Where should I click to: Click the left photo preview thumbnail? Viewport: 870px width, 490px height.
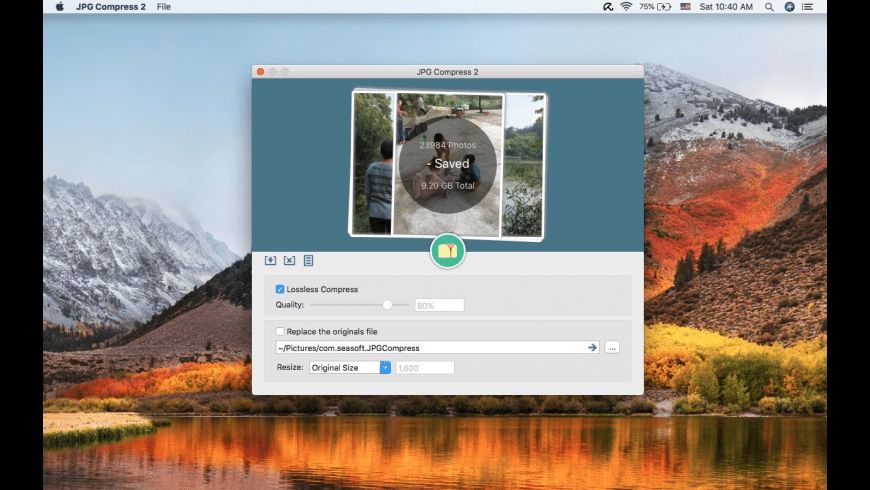373,163
